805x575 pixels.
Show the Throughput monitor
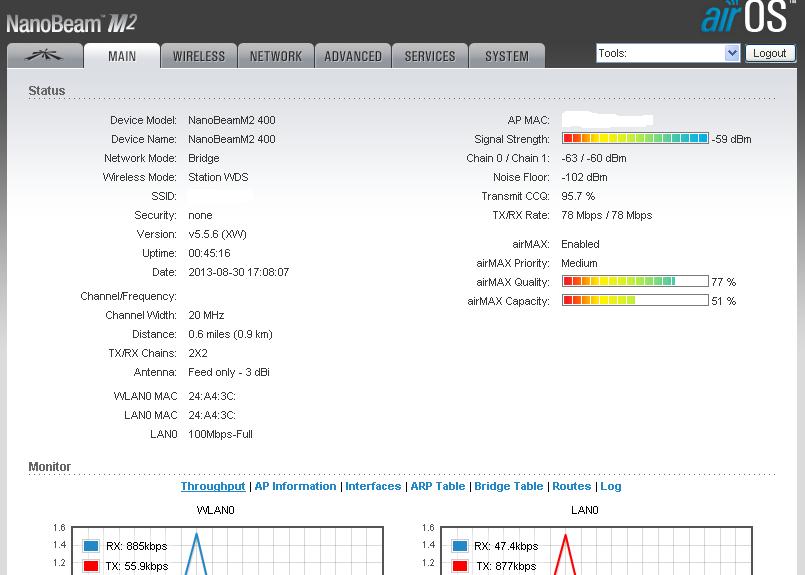tap(212, 486)
